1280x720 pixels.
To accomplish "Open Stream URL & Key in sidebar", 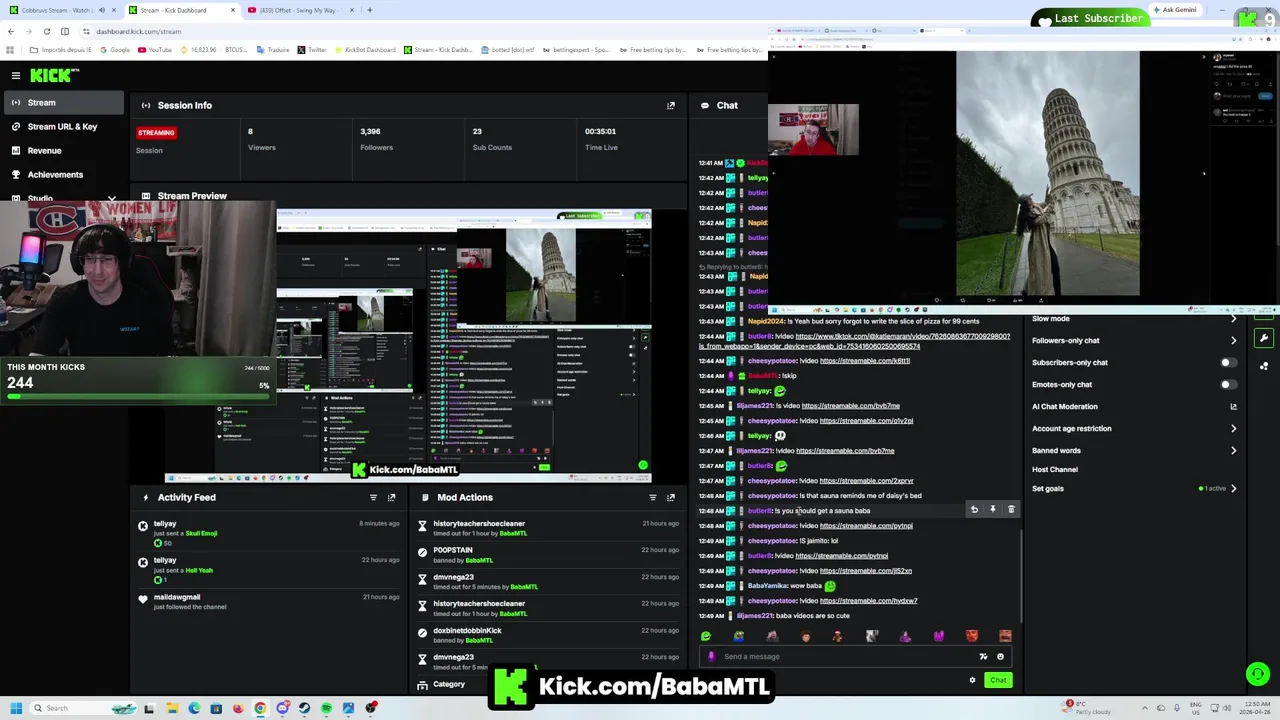I will click(62, 126).
